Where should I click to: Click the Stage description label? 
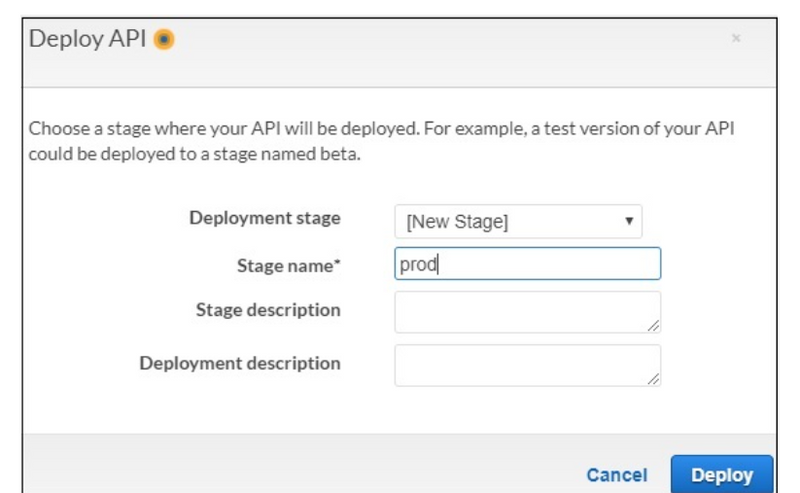(267, 310)
